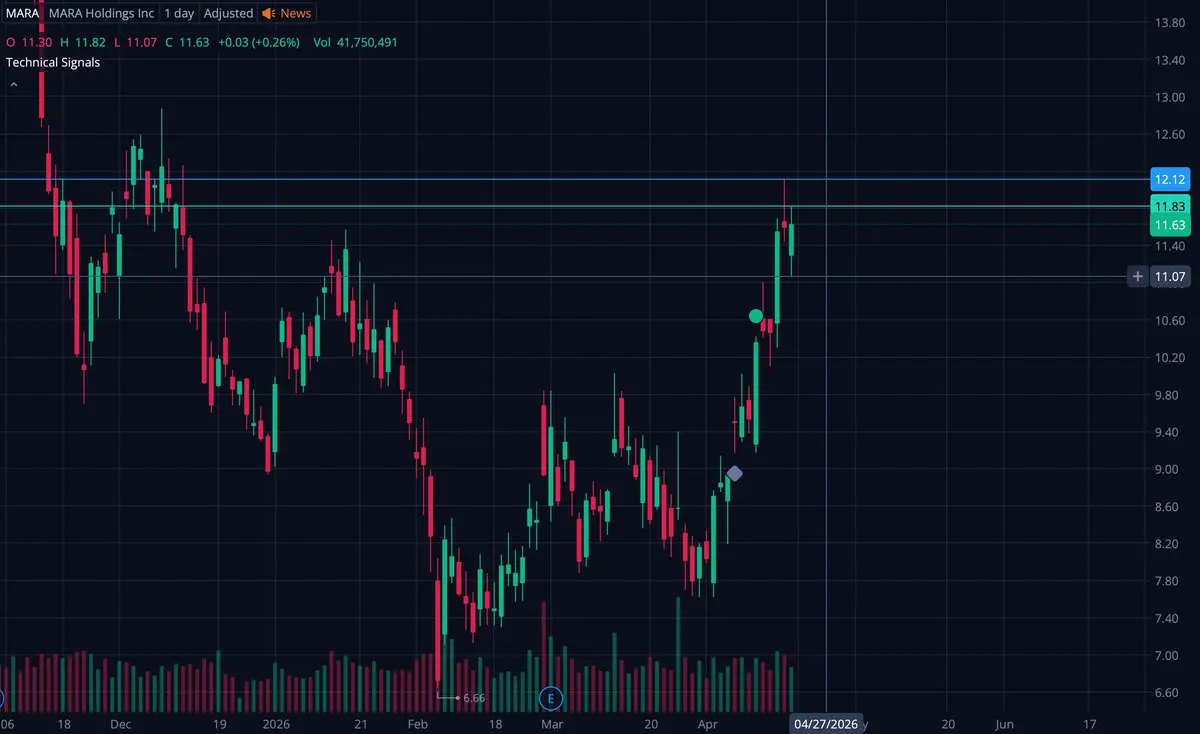This screenshot has height=734, width=1200.
Task: Click the +0.03 (+0.26%) change value
Action: [259, 42]
